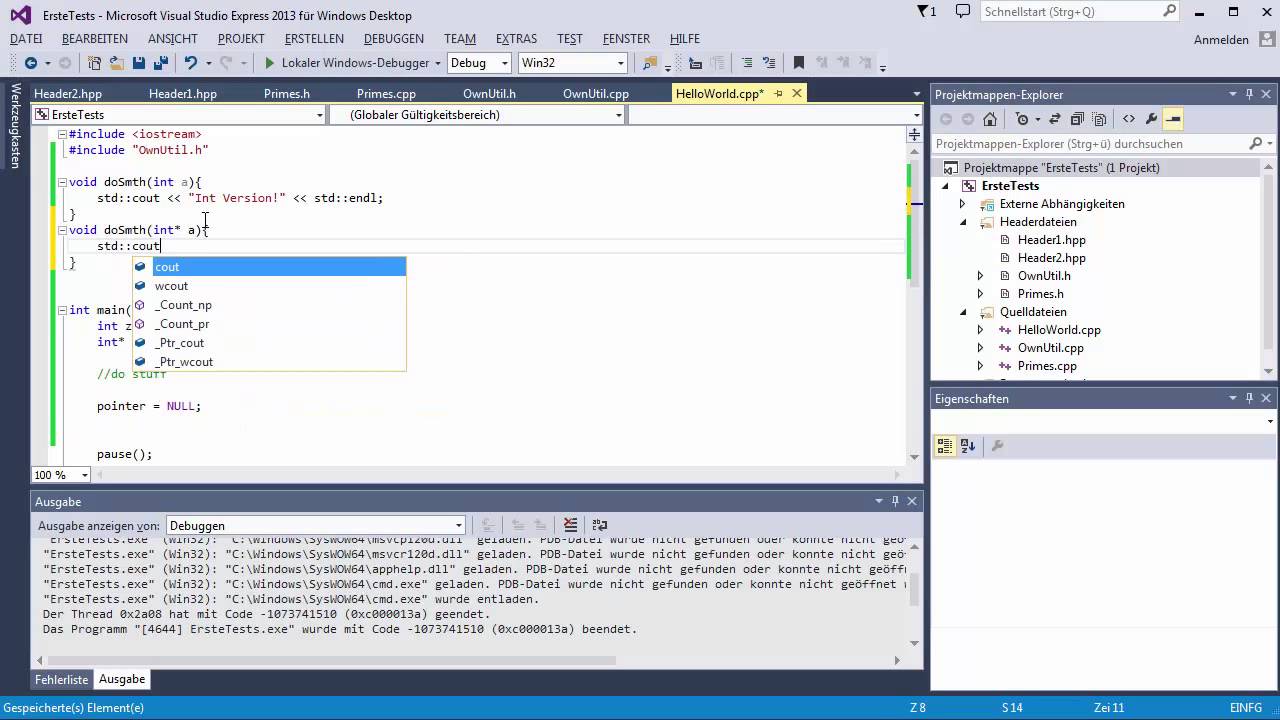The height and width of the screenshot is (720, 1280).
Task: Collapse all icon in Projektmappen-Explorer
Action: 1076,119
